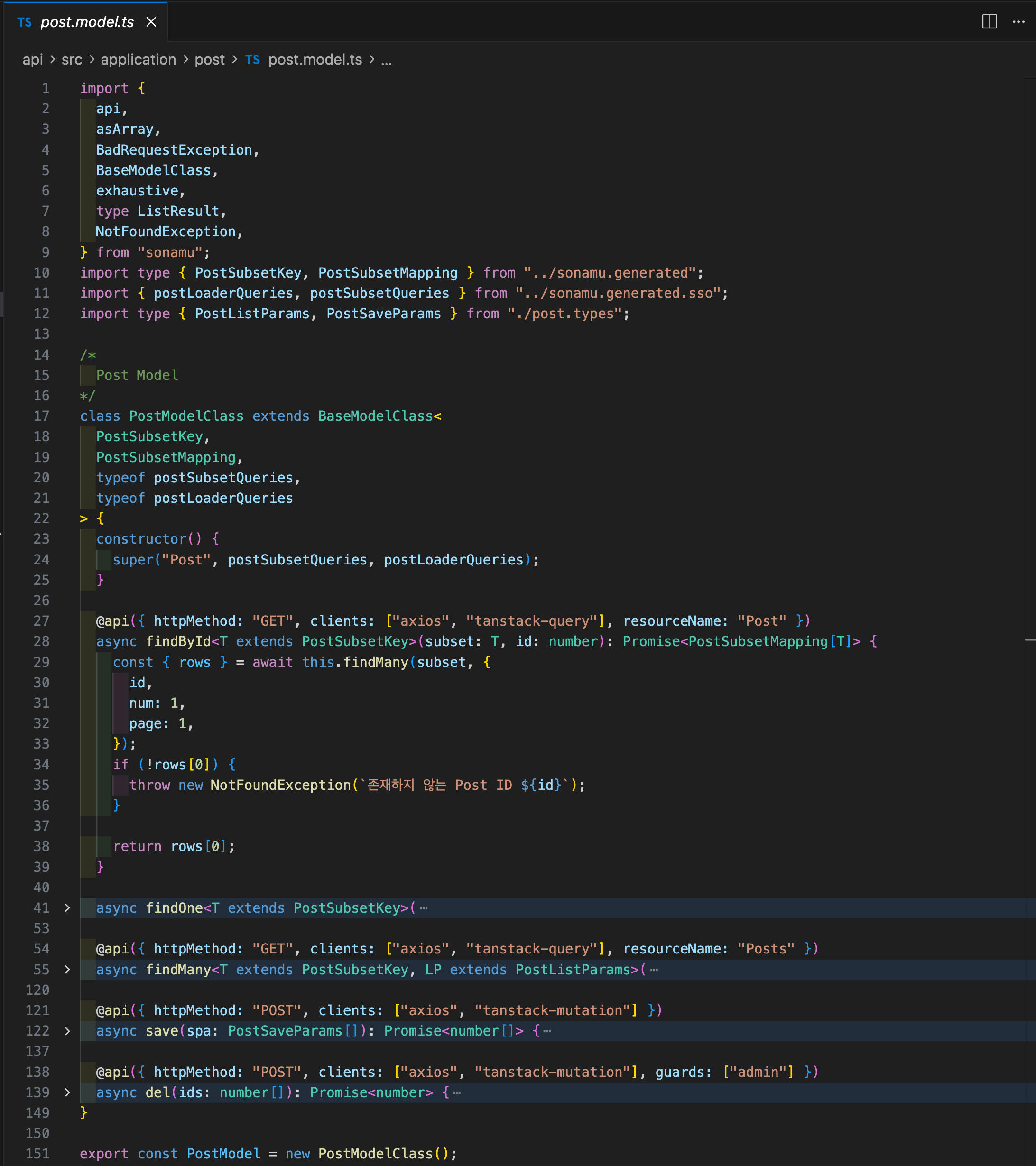
Task: Click the vertical scrollbar overview ruler
Action: pos(1030,571)
